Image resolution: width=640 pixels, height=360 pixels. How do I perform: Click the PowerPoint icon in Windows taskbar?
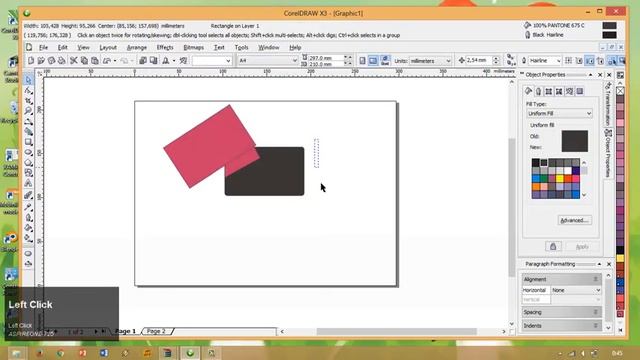click(x=82, y=353)
